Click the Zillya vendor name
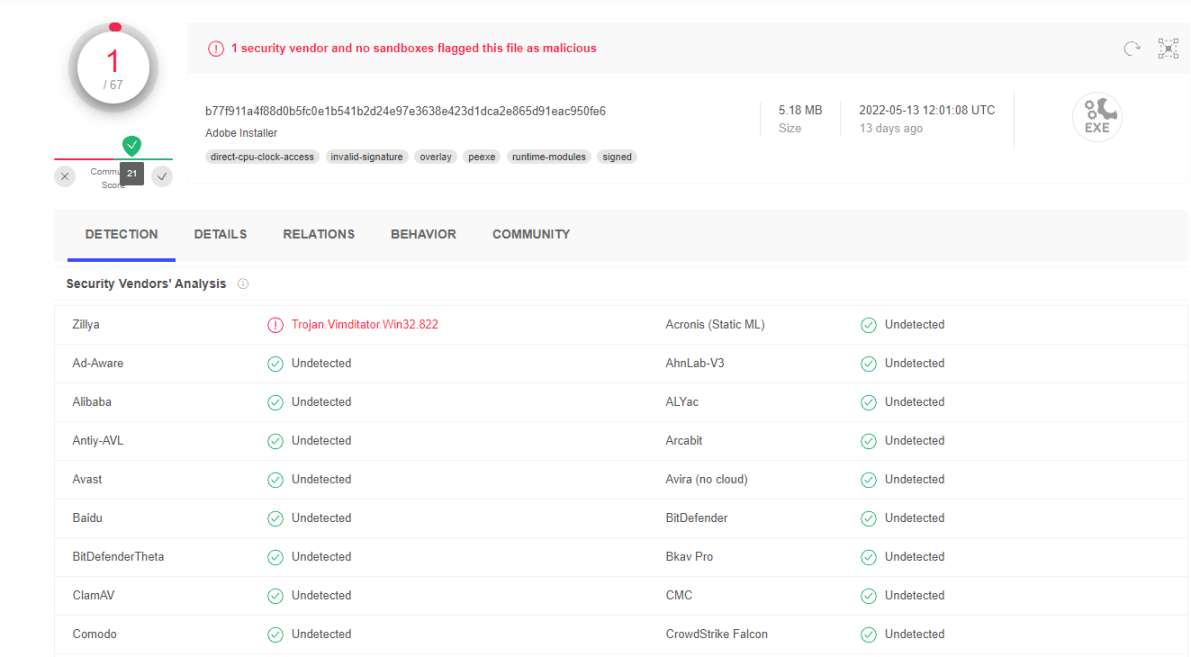Screen dimensions: 1191x657 [86, 324]
